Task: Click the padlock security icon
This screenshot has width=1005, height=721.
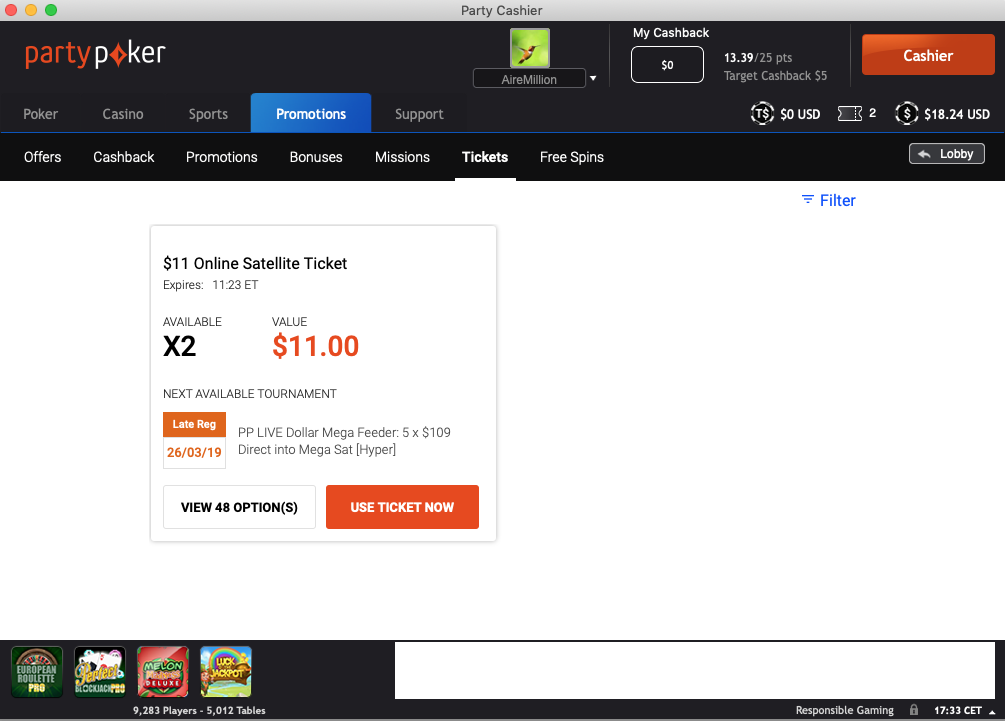Action: tap(914, 709)
